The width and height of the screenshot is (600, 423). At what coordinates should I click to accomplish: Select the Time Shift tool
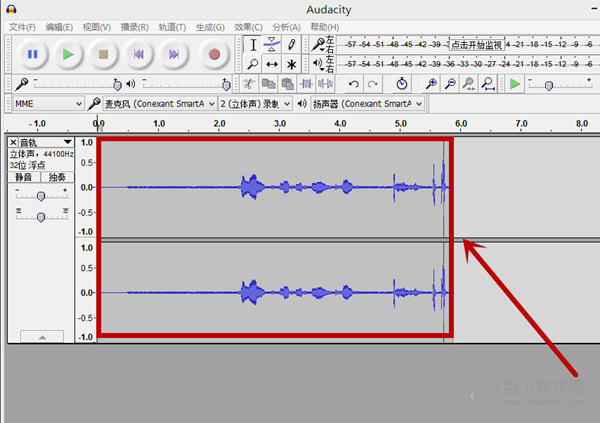coord(272,64)
